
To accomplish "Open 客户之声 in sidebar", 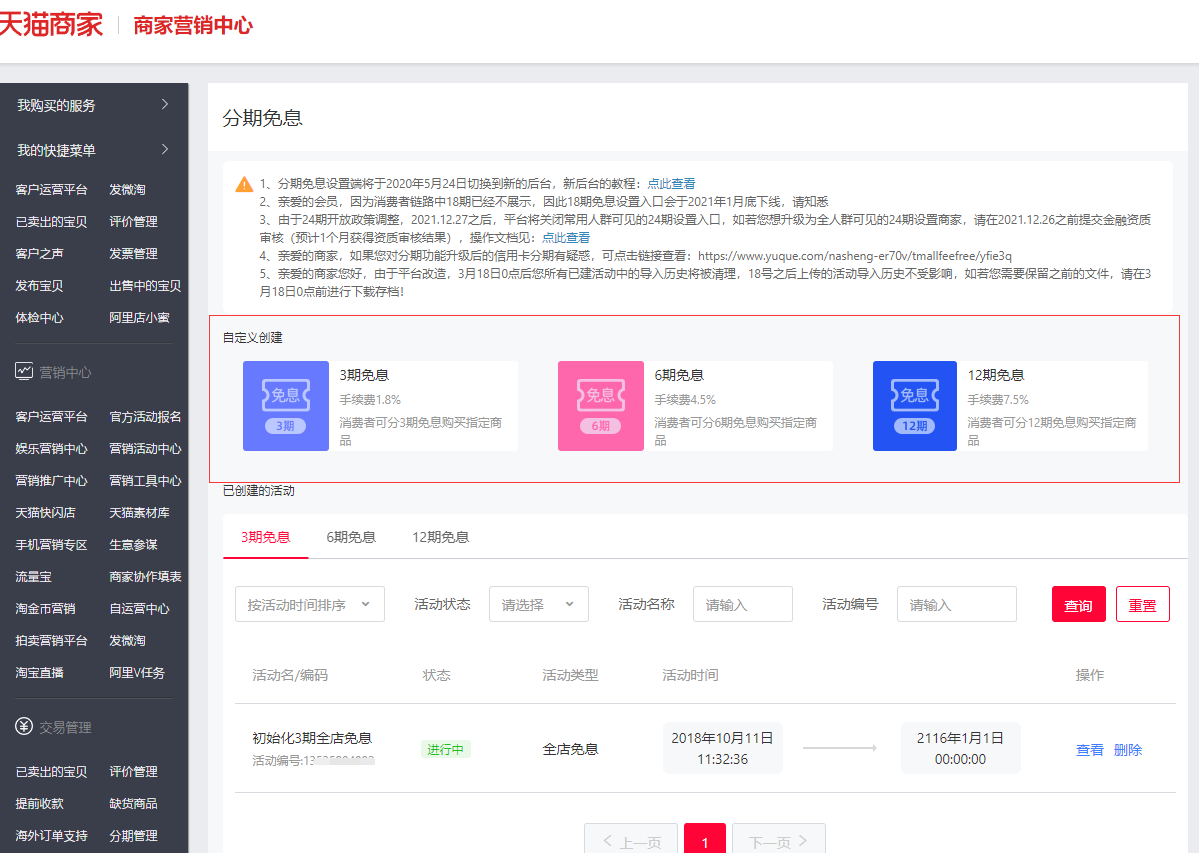I will (x=39, y=254).
